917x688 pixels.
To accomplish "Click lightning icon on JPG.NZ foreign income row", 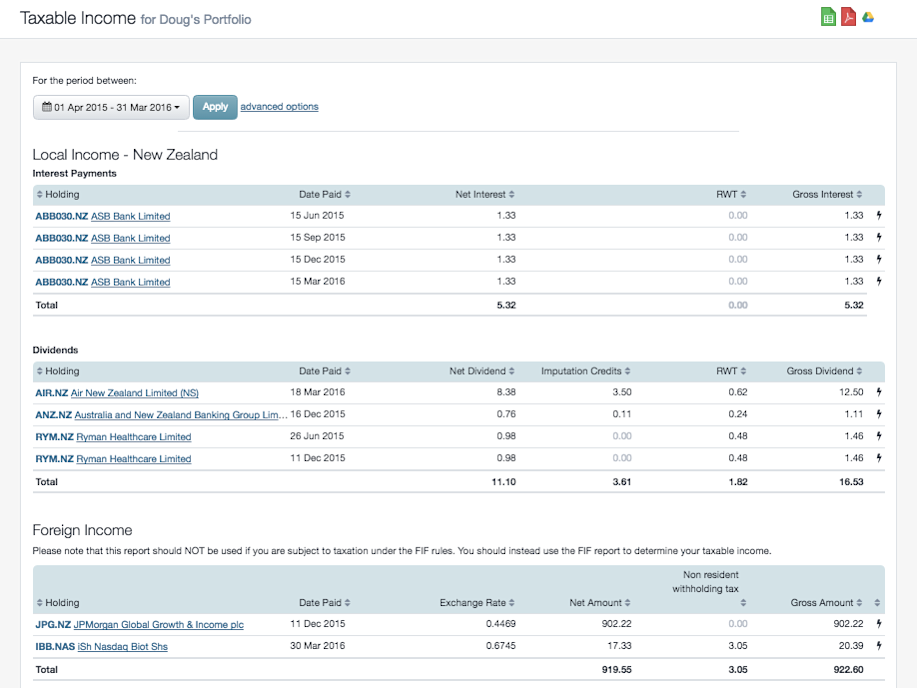I will pos(879,624).
